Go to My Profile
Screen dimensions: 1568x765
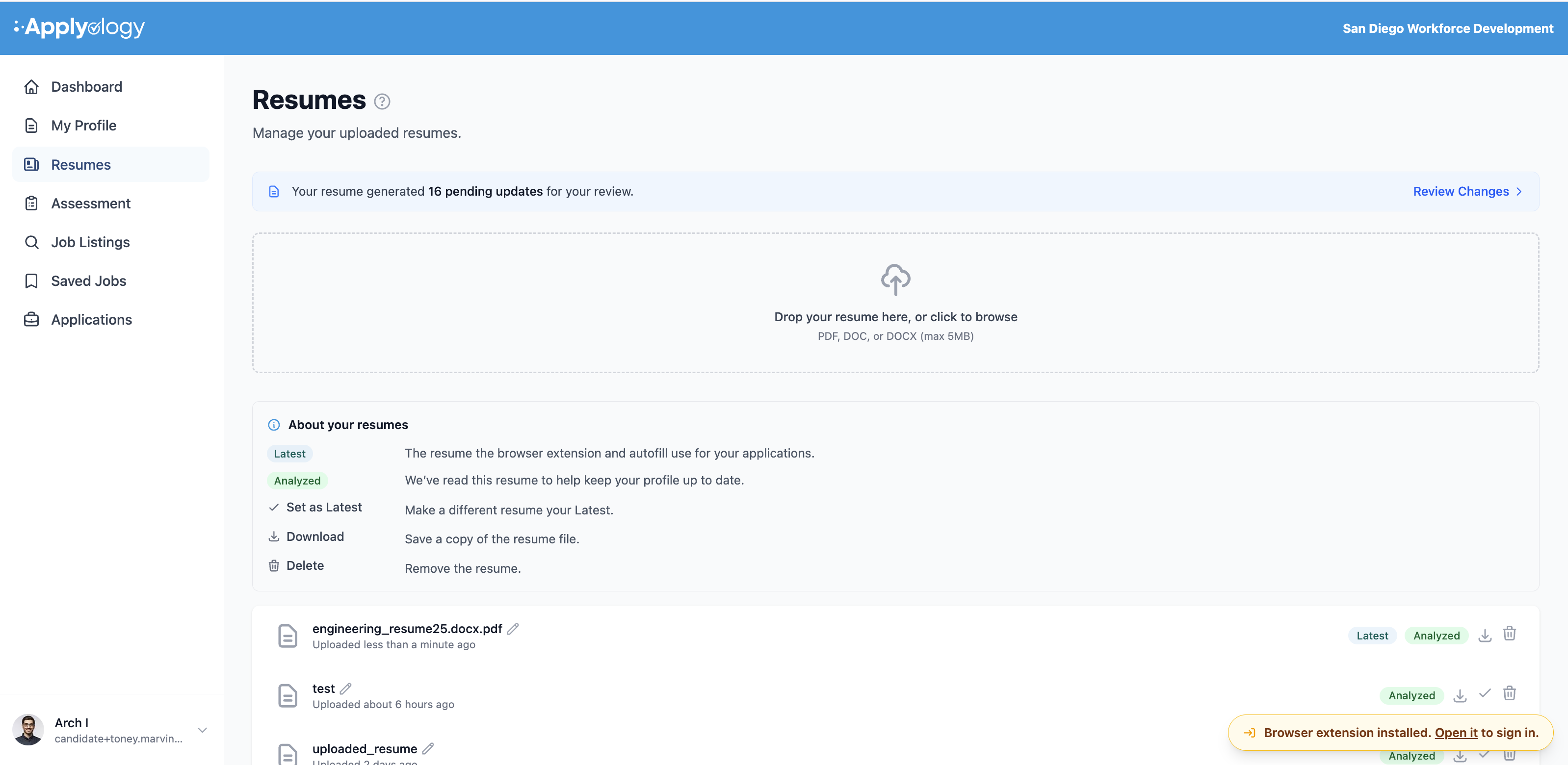[111, 126]
